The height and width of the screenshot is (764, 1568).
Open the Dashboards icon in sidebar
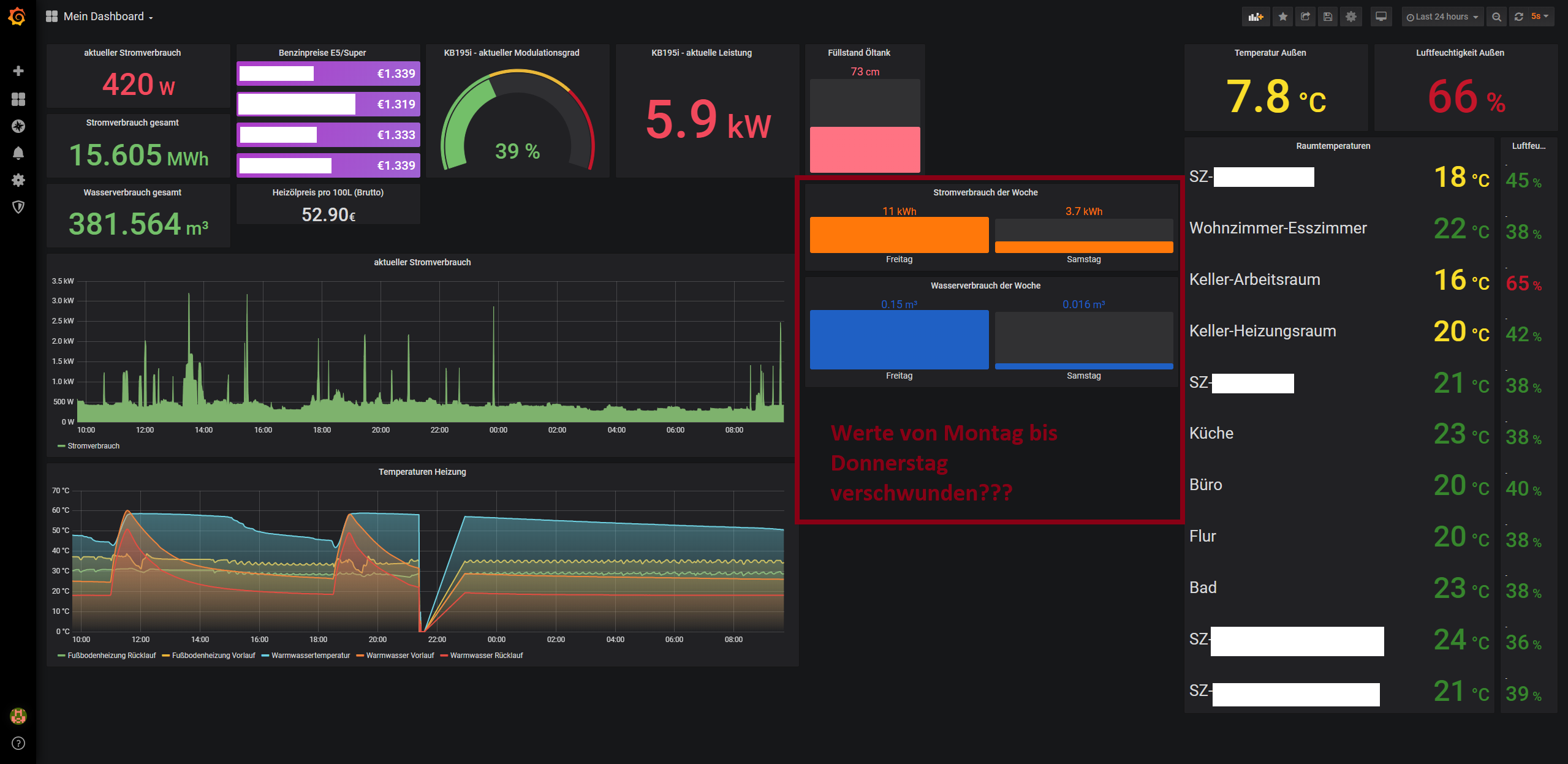[x=18, y=99]
